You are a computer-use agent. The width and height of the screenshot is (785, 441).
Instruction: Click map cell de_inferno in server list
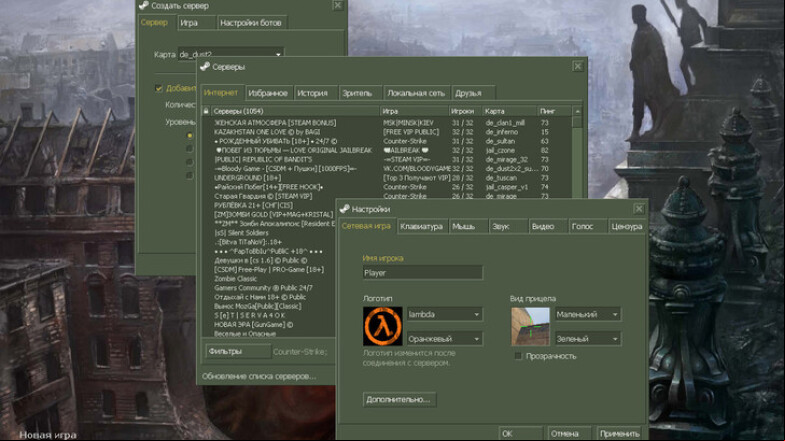point(502,132)
